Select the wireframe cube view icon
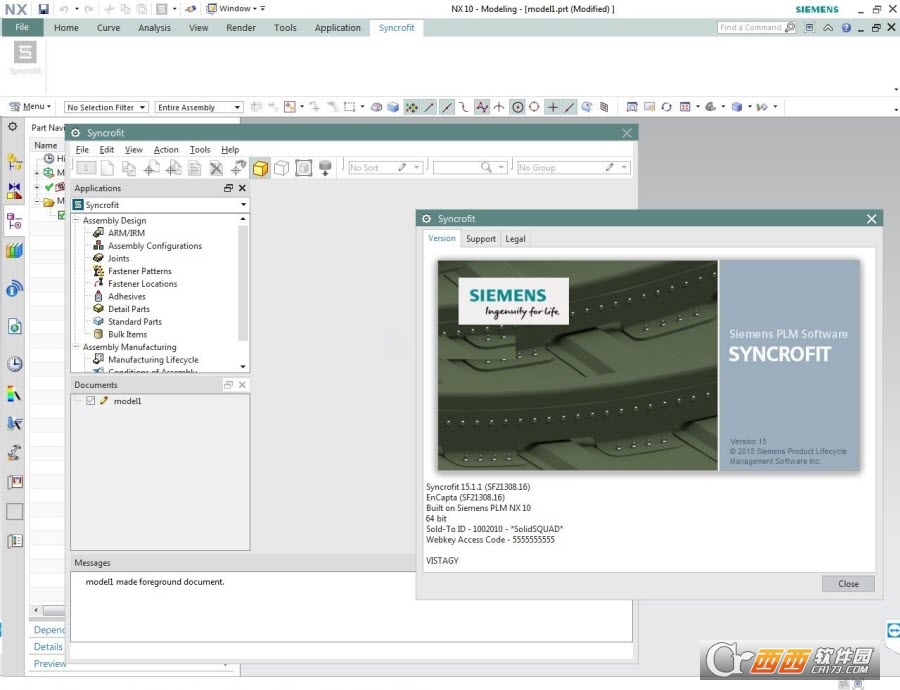 click(282, 168)
